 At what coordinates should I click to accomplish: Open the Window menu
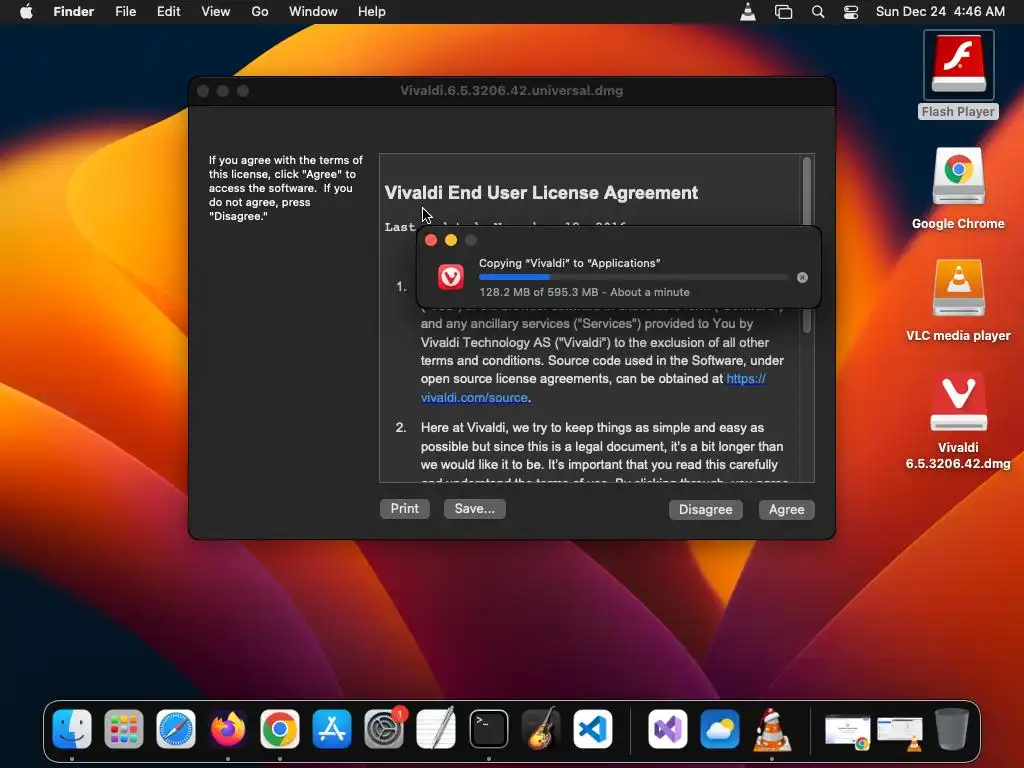pos(313,12)
